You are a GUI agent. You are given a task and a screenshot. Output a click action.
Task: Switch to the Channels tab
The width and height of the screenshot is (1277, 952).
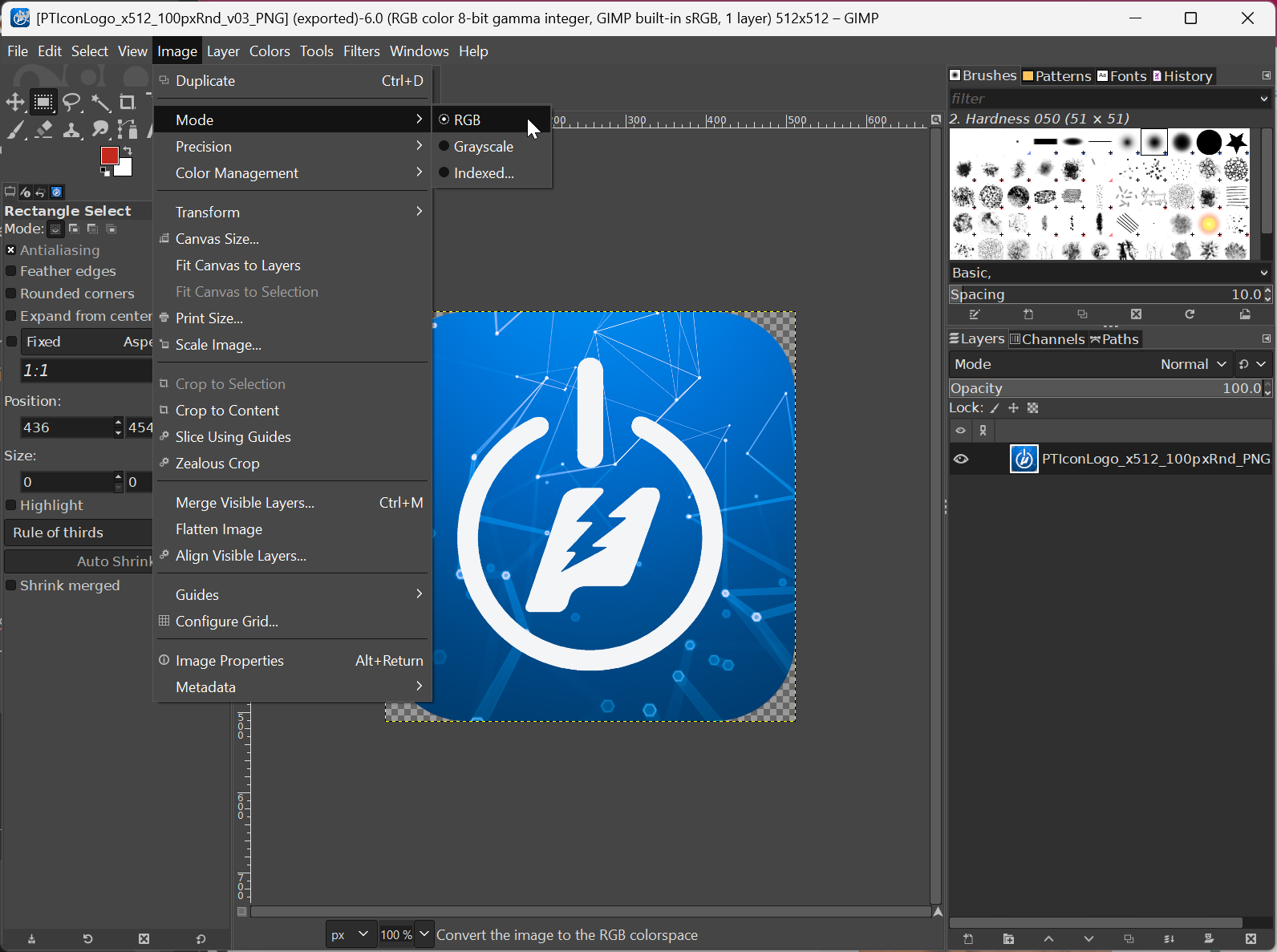click(1047, 339)
